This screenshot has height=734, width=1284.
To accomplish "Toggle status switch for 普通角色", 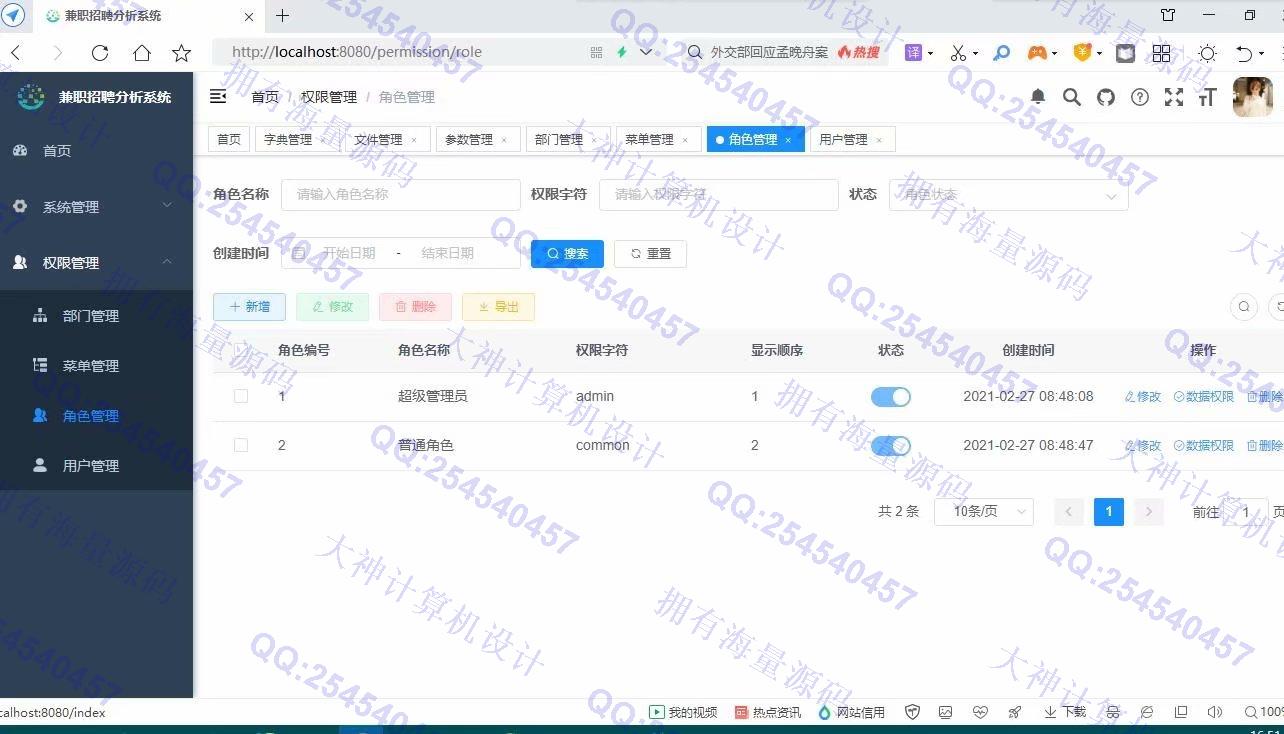I will [x=891, y=446].
